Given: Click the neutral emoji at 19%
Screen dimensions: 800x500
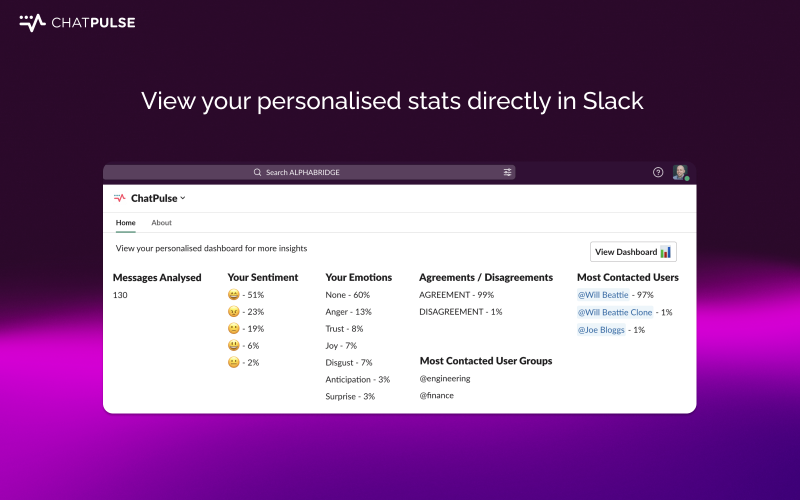Looking at the screenshot, I should coord(234,329).
